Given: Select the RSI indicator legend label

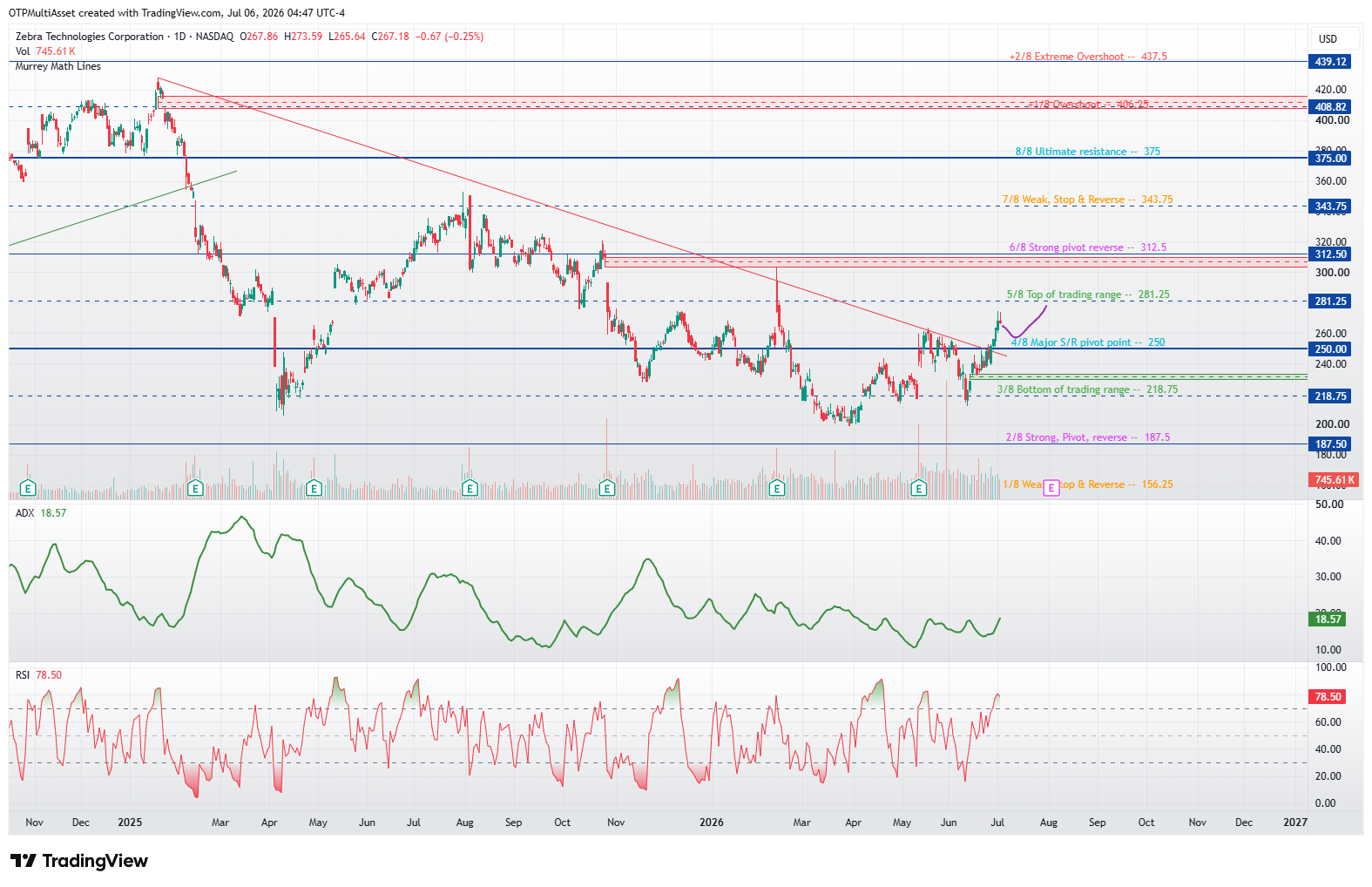Looking at the screenshot, I should (23, 675).
